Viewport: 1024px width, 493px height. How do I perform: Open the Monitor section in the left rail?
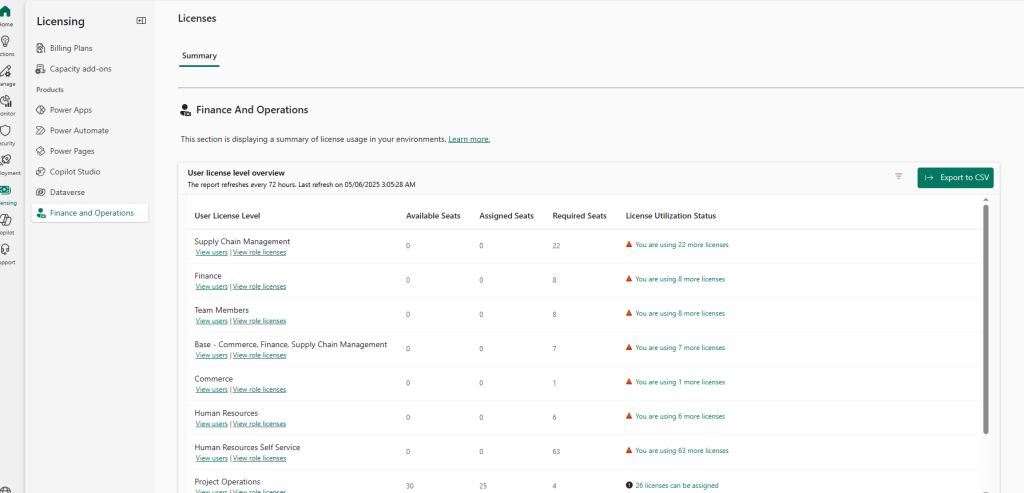click(x=5, y=104)
